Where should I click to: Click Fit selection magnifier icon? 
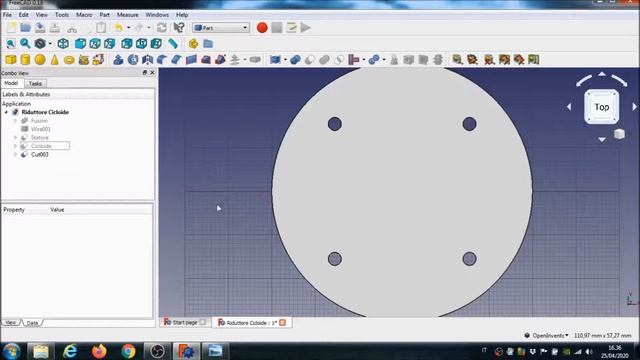25,44
